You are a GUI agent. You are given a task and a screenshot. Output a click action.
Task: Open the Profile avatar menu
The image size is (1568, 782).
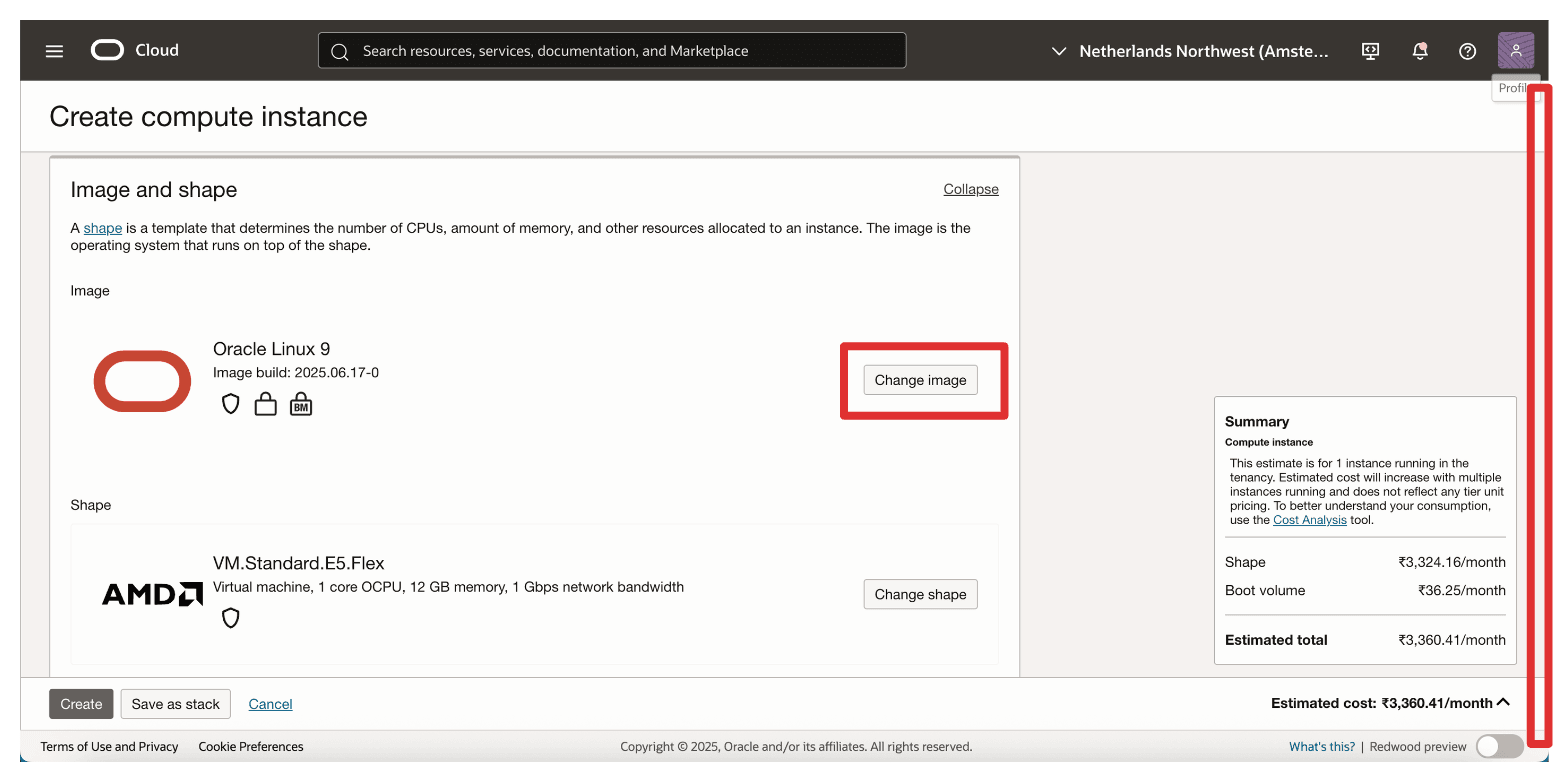1515,51
